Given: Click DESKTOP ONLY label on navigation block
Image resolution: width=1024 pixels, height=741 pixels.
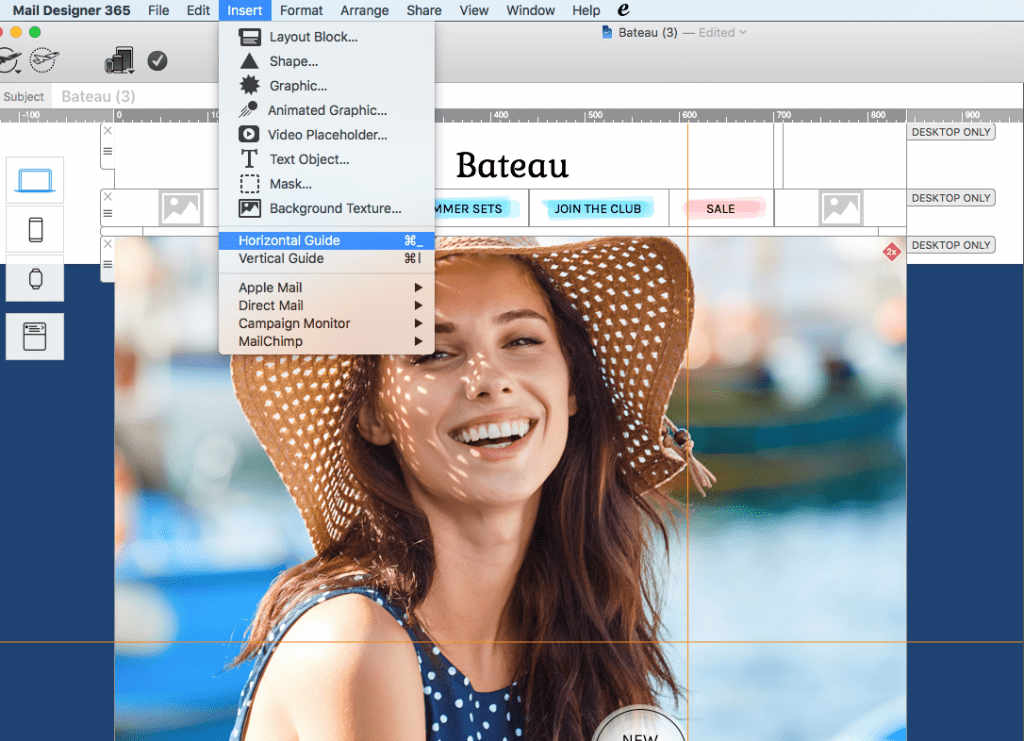Looking at the screenshot, I should tap(951, 198).
